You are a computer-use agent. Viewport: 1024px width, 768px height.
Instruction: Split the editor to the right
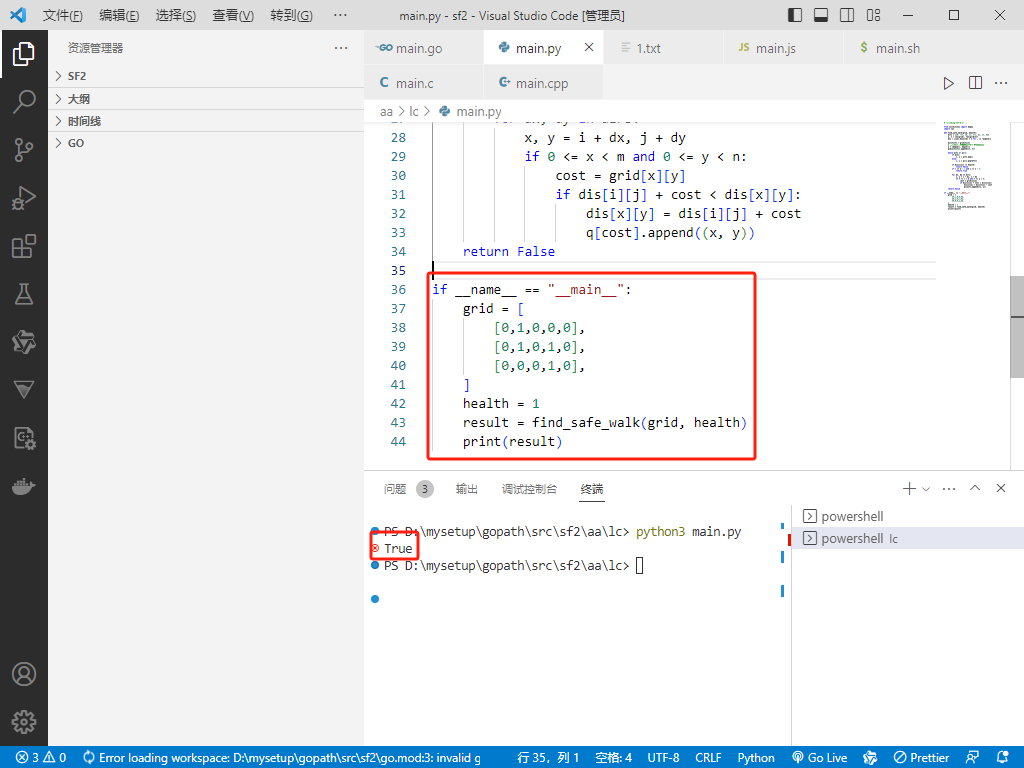point(975,83)
